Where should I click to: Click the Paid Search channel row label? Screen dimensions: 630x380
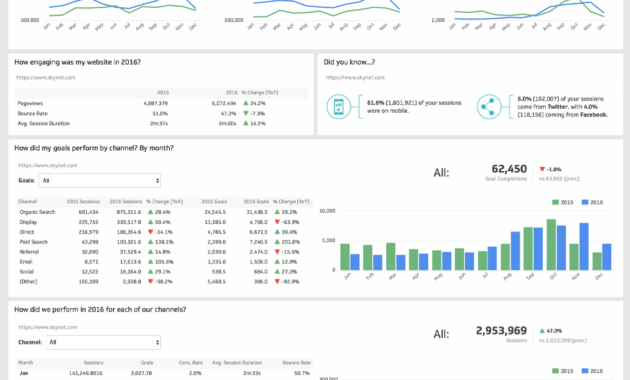[x=33, y=242]
